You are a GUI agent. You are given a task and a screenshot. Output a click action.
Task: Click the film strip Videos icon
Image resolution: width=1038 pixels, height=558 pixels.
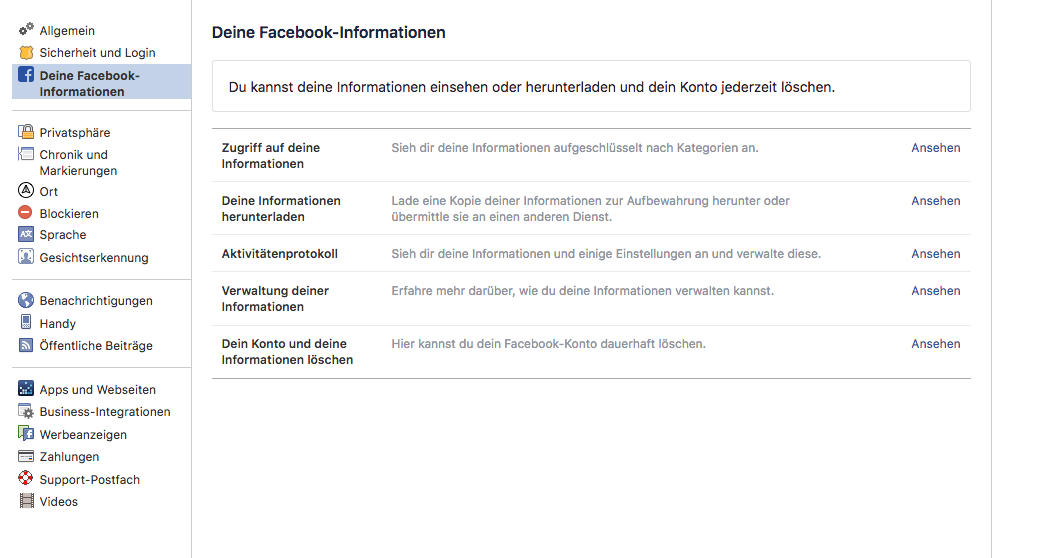click(x=26, y=501)
